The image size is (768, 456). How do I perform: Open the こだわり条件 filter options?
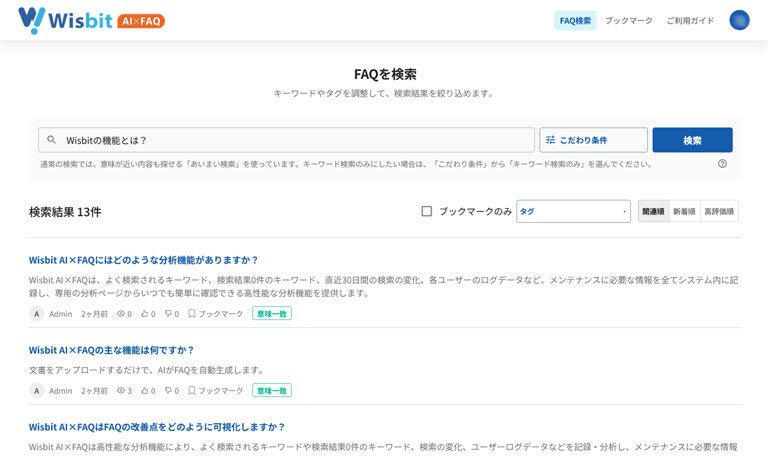[x=593, y=140]
